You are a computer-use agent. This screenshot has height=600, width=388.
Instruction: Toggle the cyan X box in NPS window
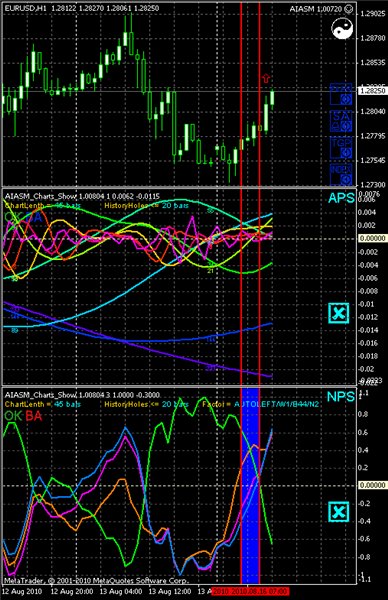tap(339, 512)
